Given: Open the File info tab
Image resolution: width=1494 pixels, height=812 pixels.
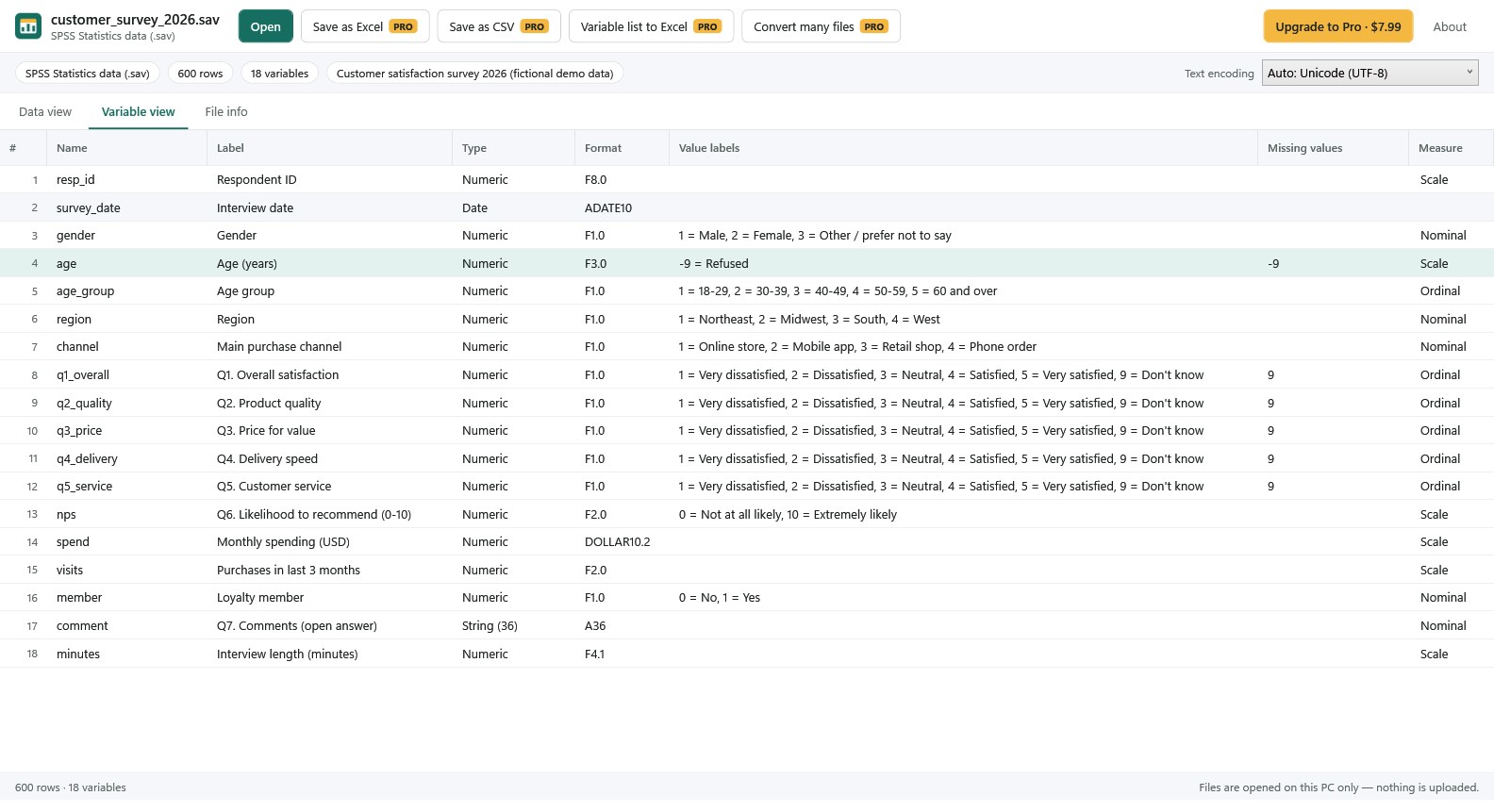Looking at the screenshot, I should tap(226, 111).
